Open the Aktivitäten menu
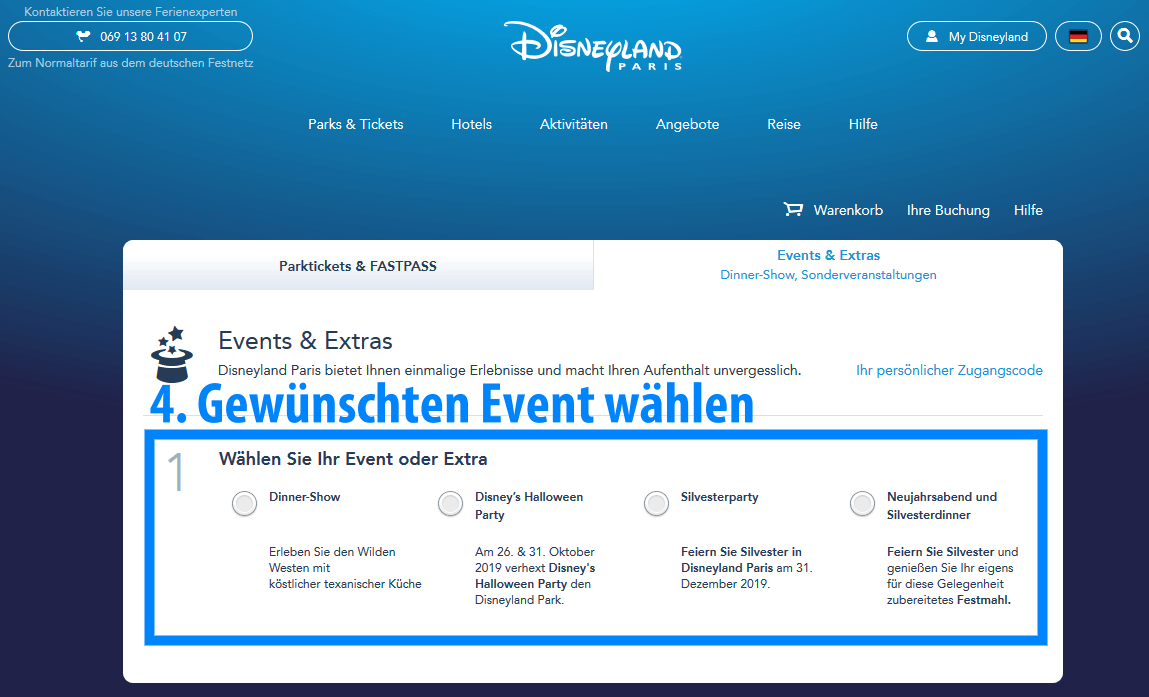1149x697 pixels. (x=574, y=124)
